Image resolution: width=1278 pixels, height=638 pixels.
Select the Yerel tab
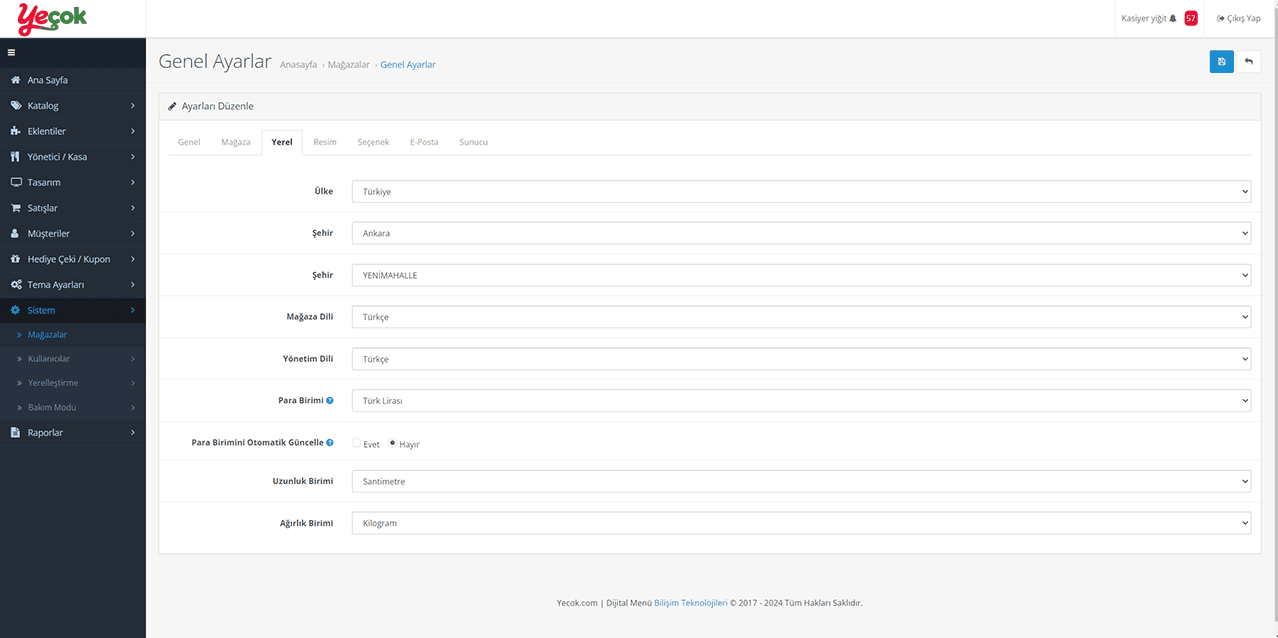[x=282, y=142]
